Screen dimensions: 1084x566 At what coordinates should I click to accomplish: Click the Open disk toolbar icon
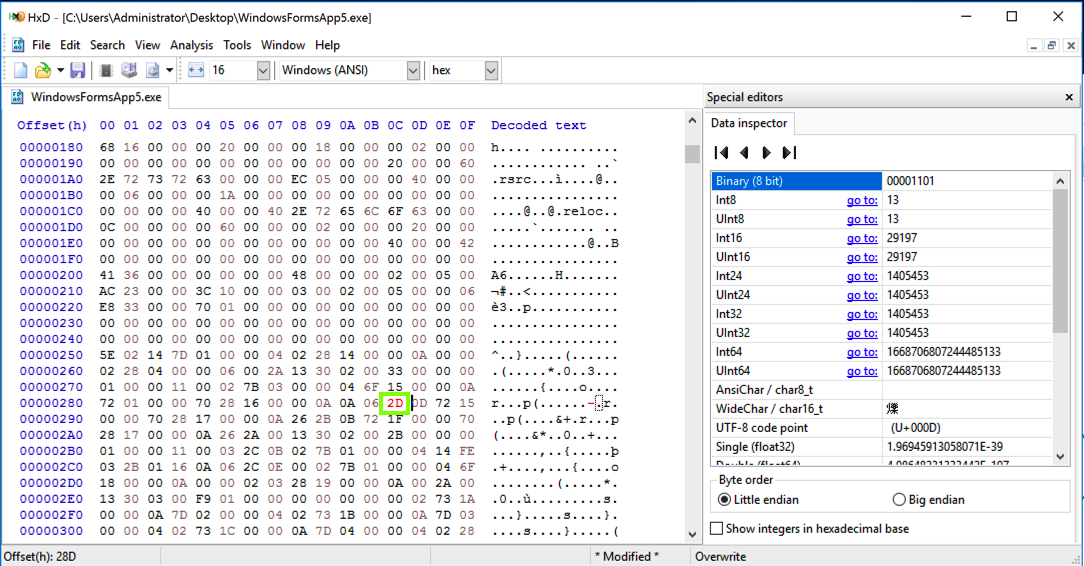pos(129,70)
